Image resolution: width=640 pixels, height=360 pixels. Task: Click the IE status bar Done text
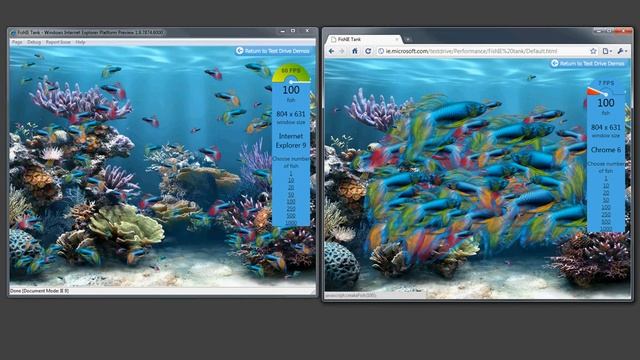click(x=39, y=291)
